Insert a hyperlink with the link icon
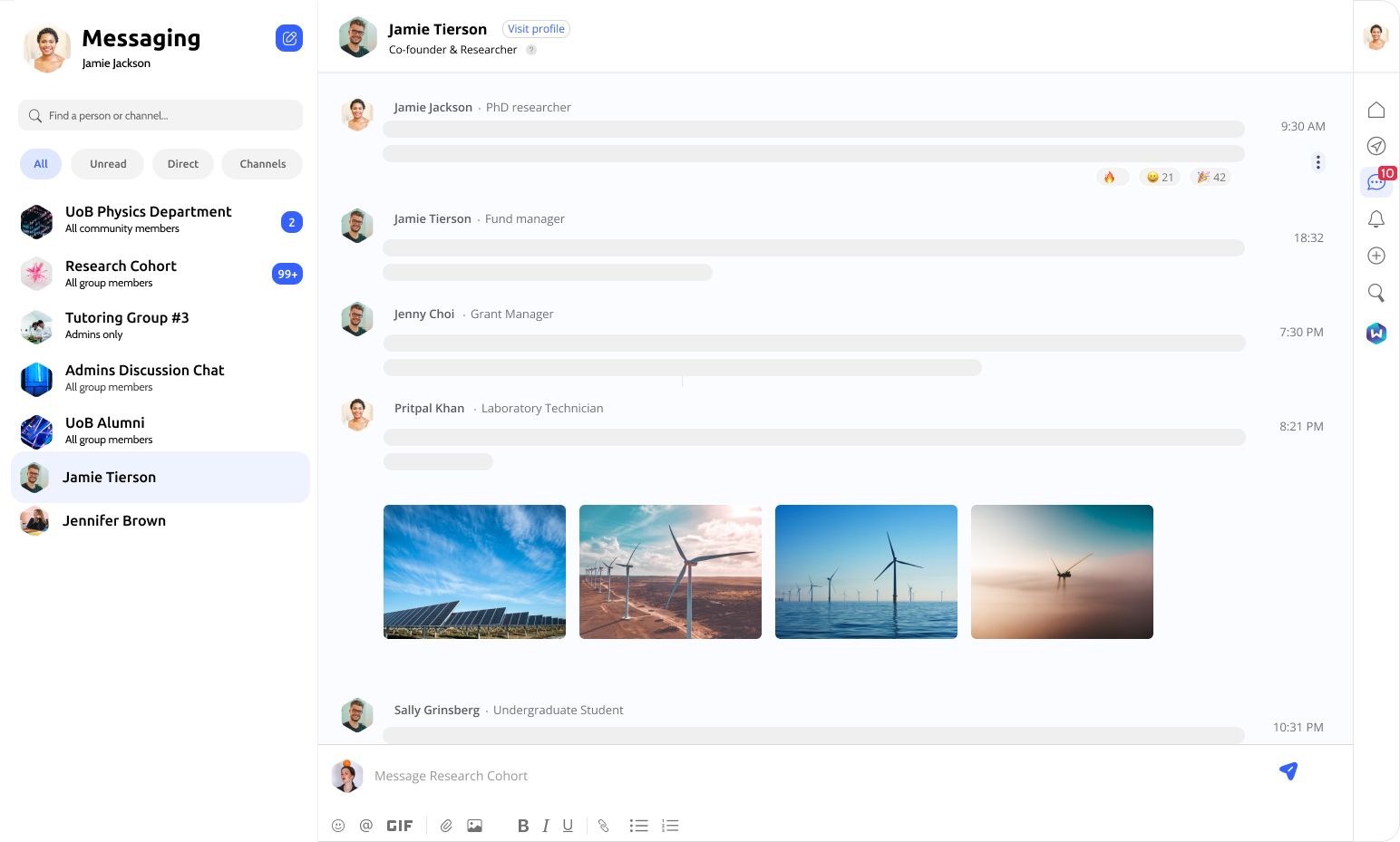 click(x=604, y=826)
